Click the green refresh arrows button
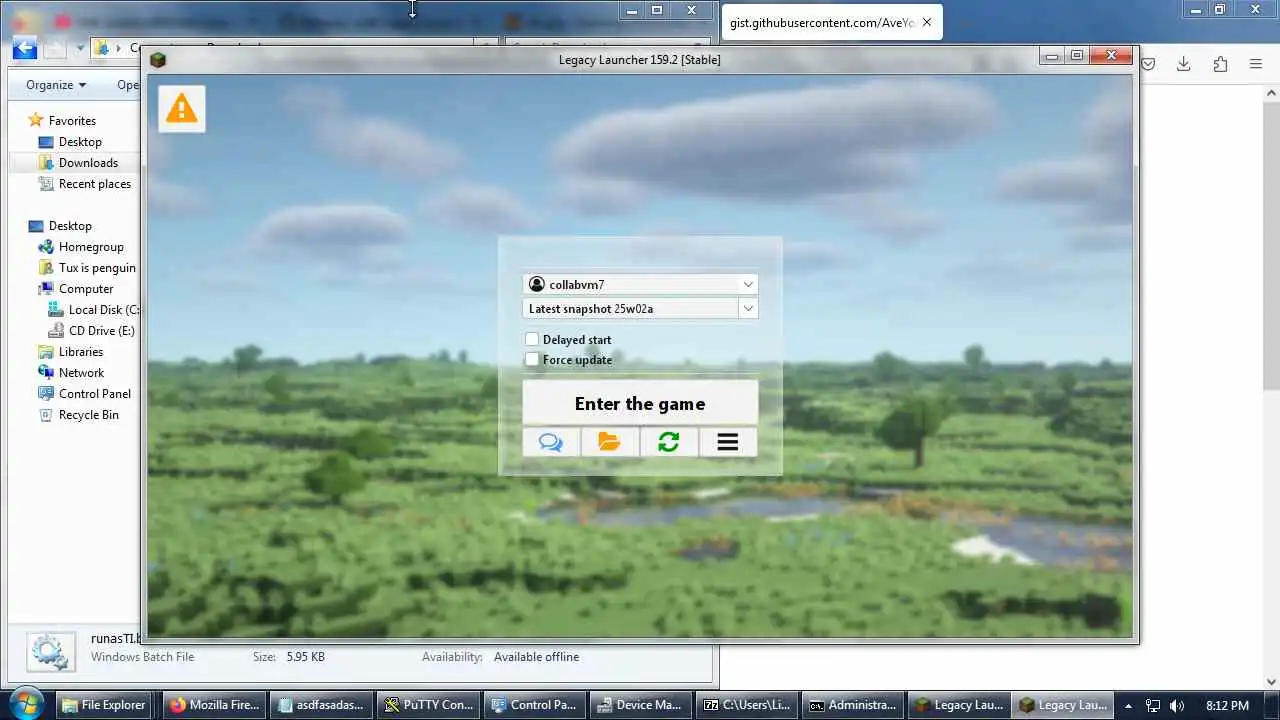This screenshot has width=1280, height=720. pos(669,442)
